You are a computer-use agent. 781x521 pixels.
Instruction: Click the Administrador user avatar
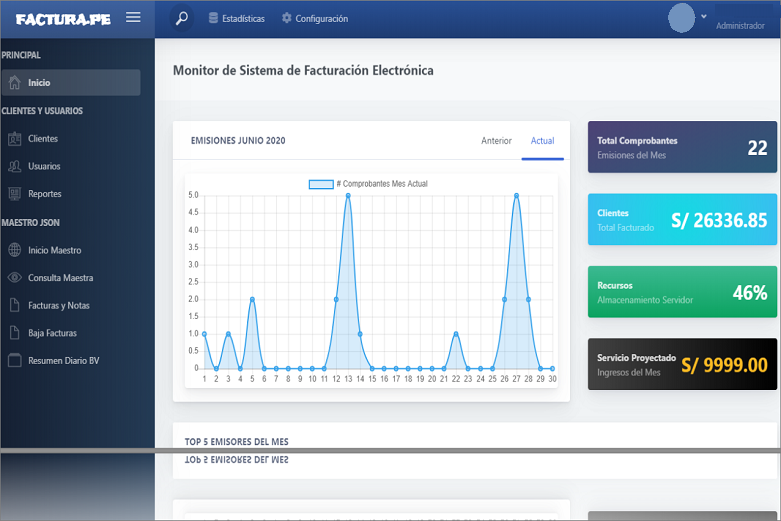tap(681, 18)
